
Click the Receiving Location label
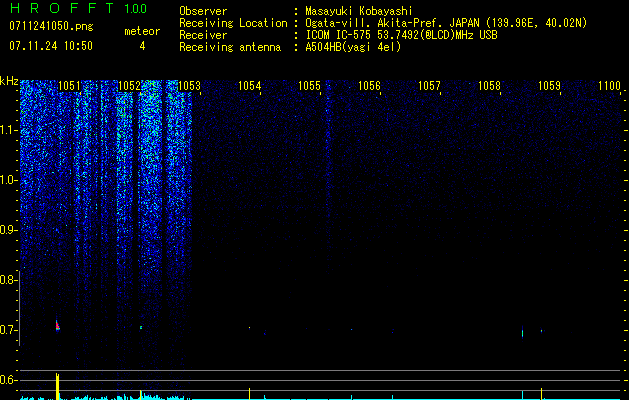click(x=233, y=23)
